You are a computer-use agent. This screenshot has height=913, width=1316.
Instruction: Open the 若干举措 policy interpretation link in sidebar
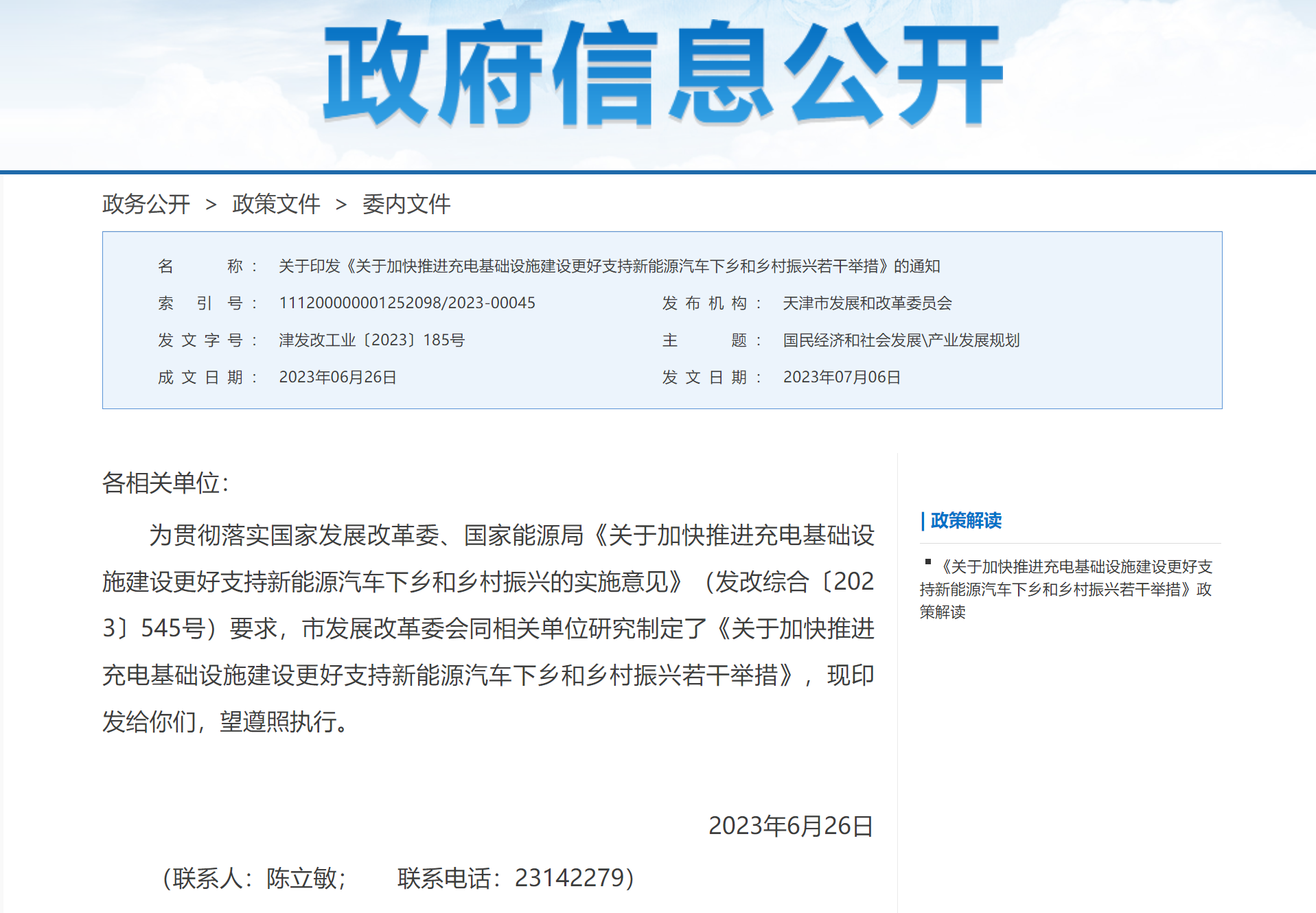click(x=1065, y=589)
